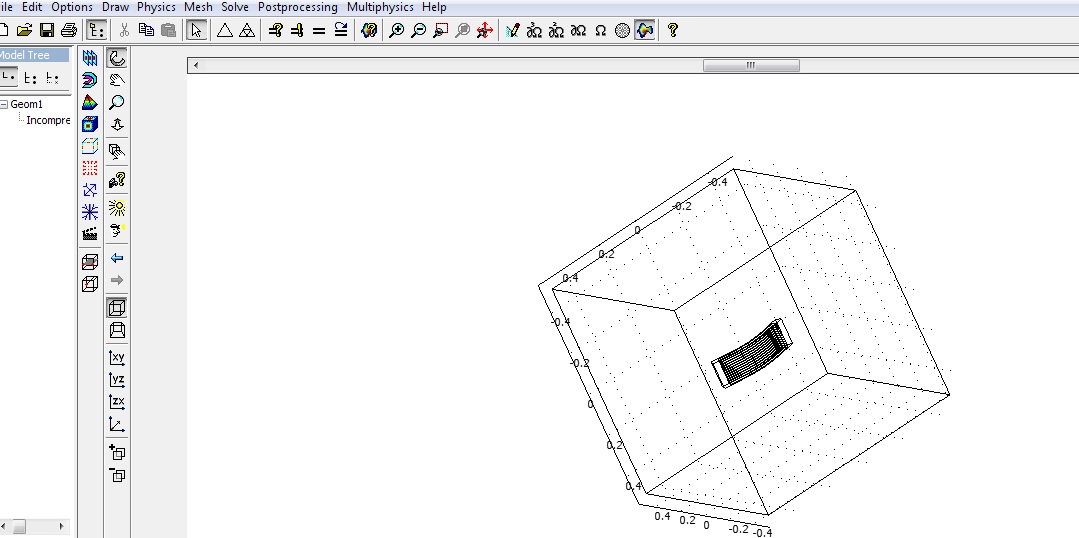The width and height of the screenshot is (1079, 538).
Task: Open the Postprocessing menu
Action: pyautogui.click(x=297, y=7)
